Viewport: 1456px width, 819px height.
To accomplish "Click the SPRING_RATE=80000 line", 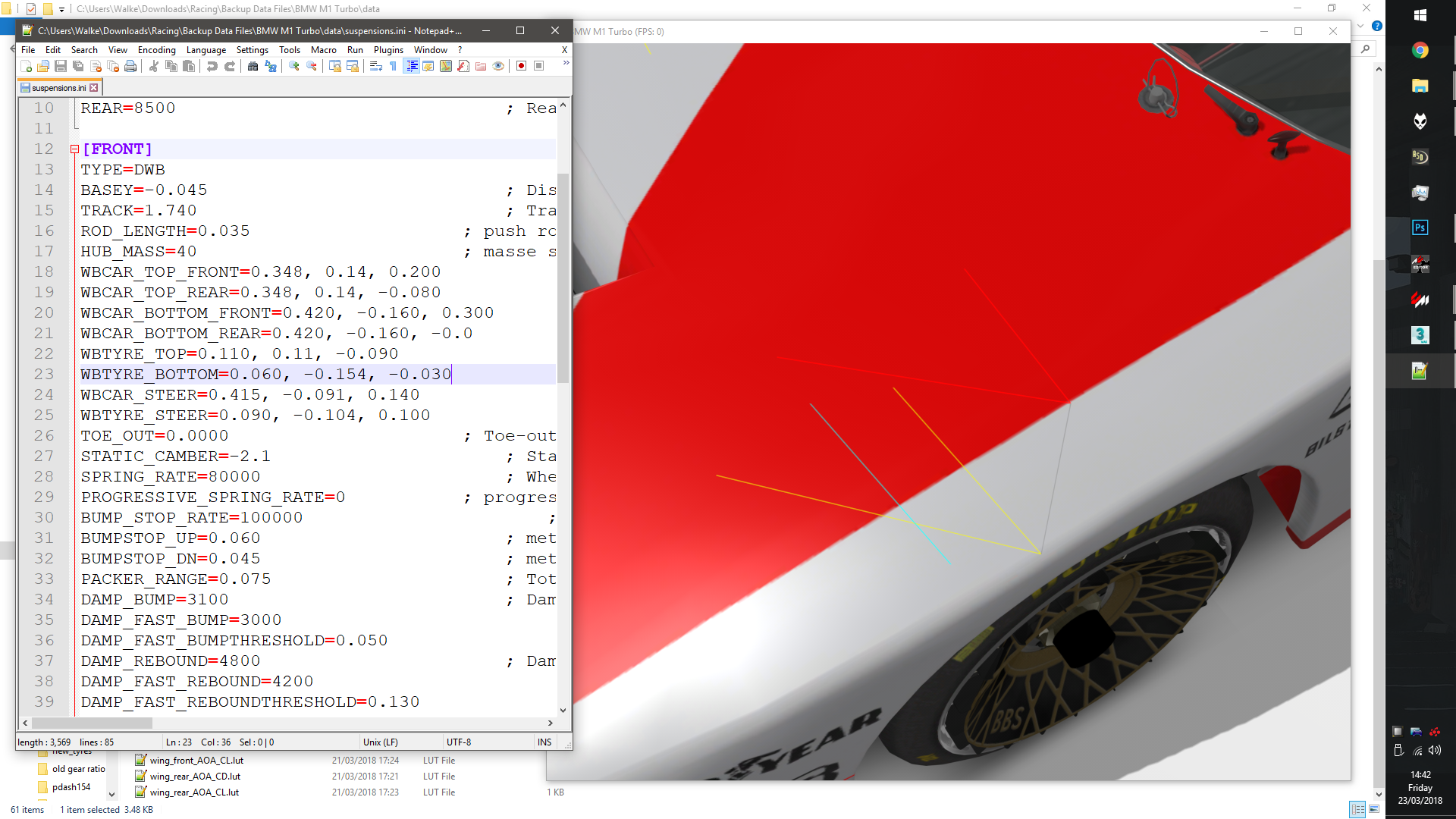I will pos(171,476).
